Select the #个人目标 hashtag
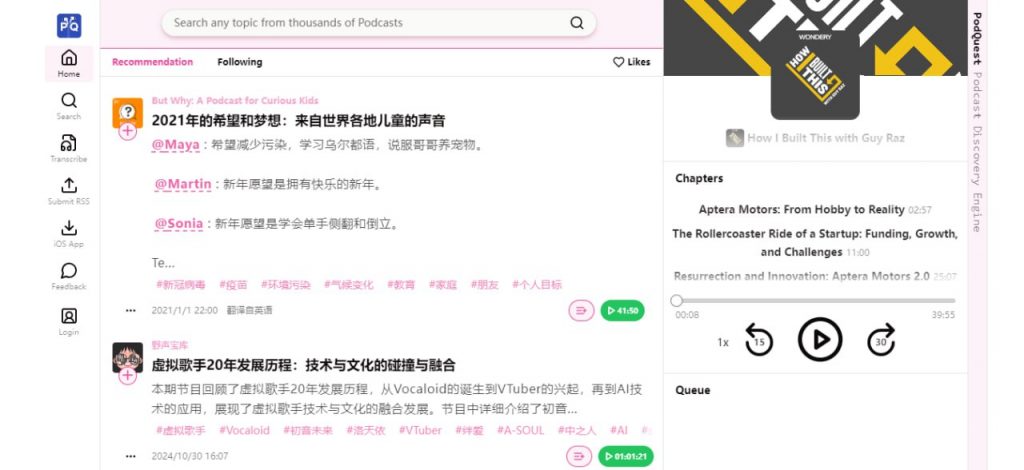The height and width of the screenshot is (470, 1024). [x=537, y=285]
